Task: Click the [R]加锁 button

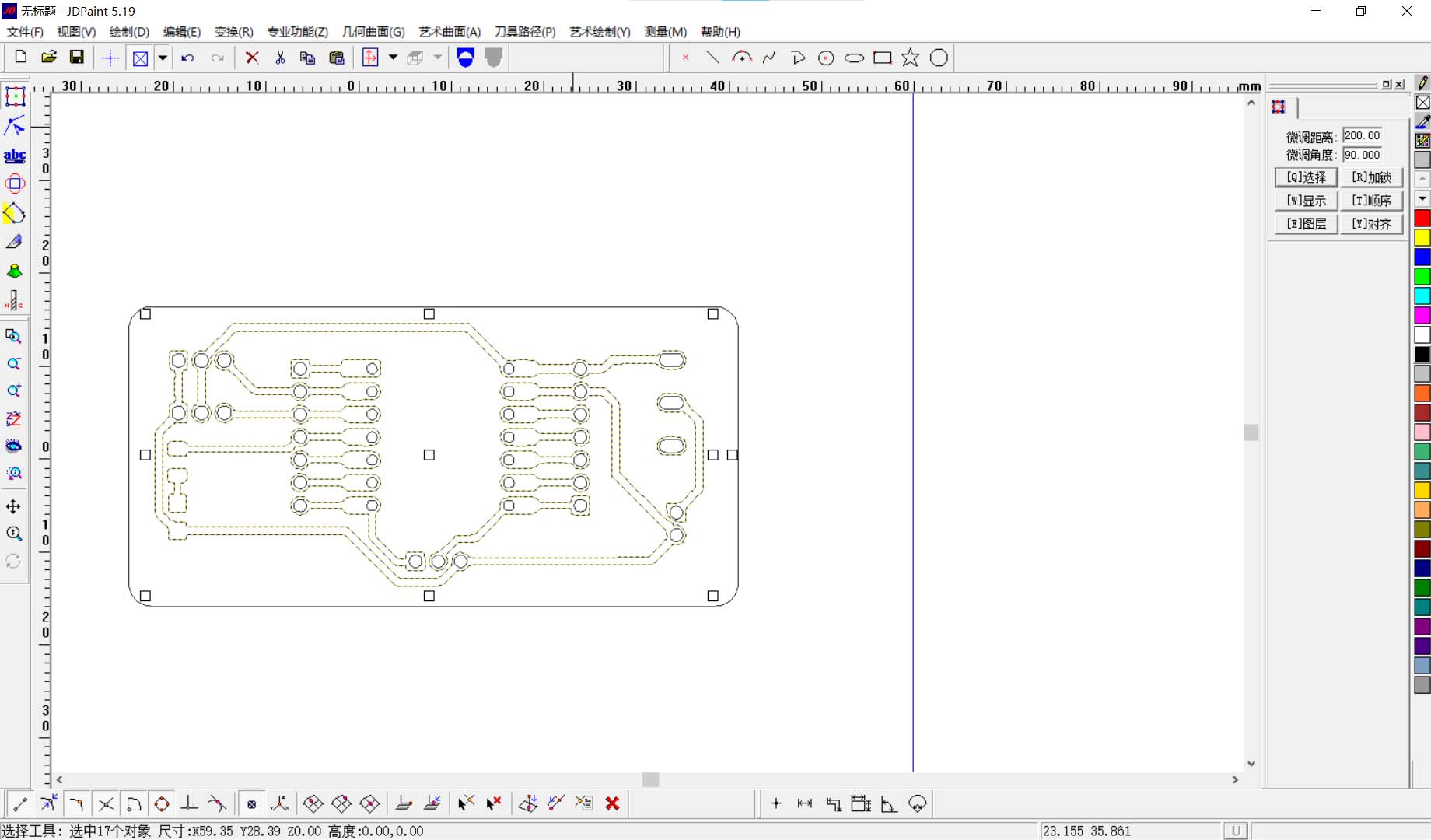Action: point(1371,177)
